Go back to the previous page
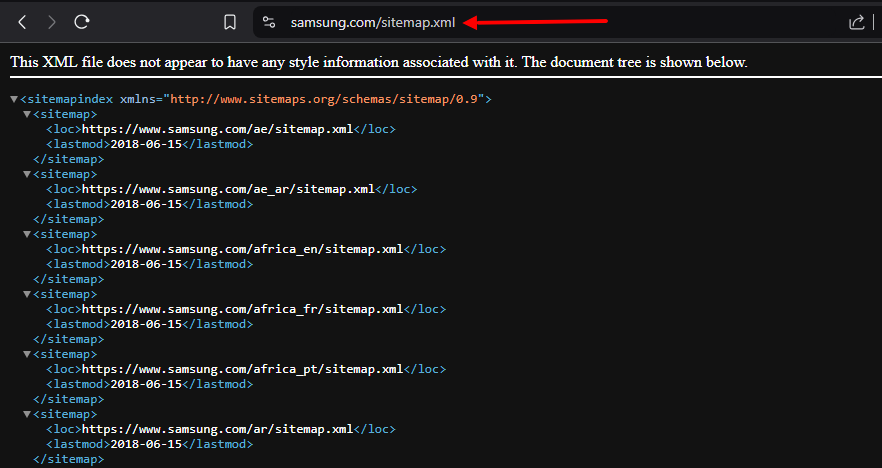This screenshot has height=468, width=882. [x=22, y=22]
